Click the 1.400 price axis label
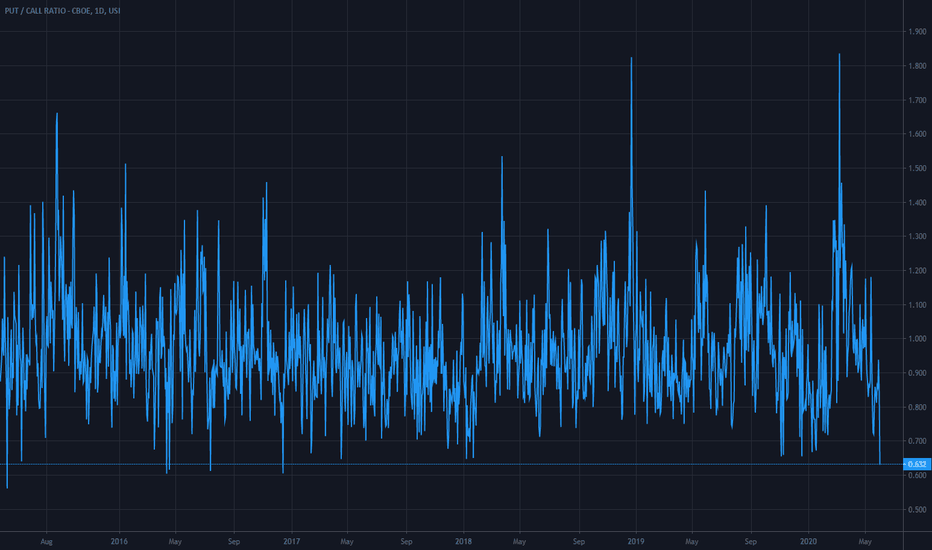This screenshot has height=550, width=932. tap(917, 203)
